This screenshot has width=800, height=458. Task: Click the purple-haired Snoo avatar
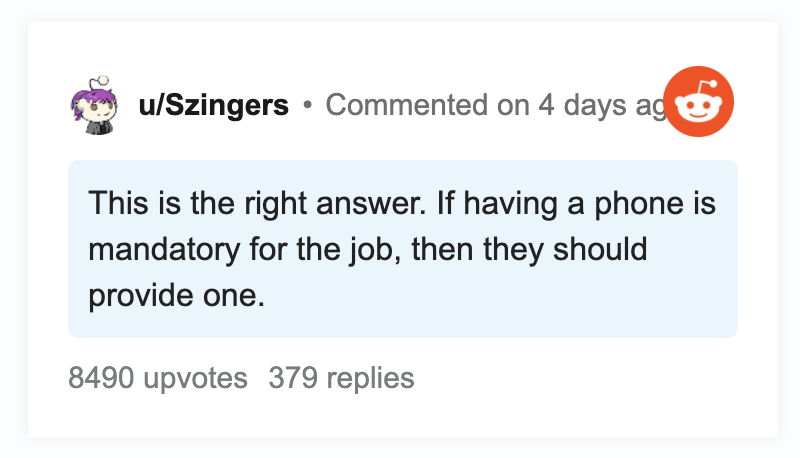pyautogui.click(x=95, y=106)
